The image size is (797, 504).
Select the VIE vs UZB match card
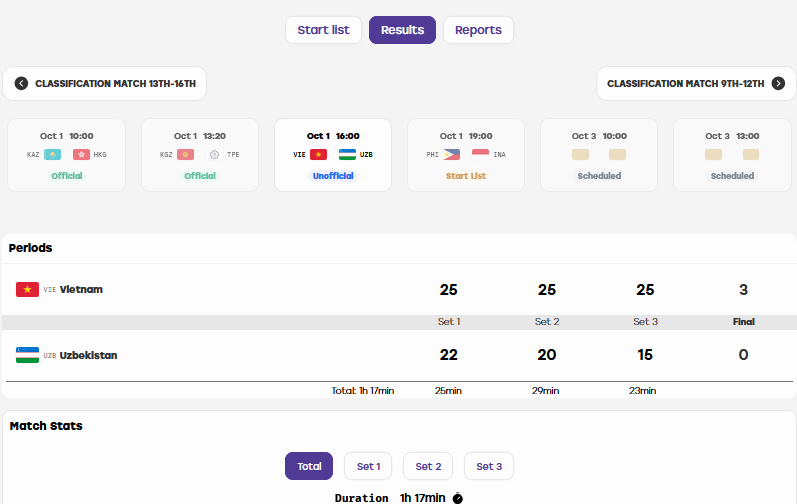tap(333, 155)
